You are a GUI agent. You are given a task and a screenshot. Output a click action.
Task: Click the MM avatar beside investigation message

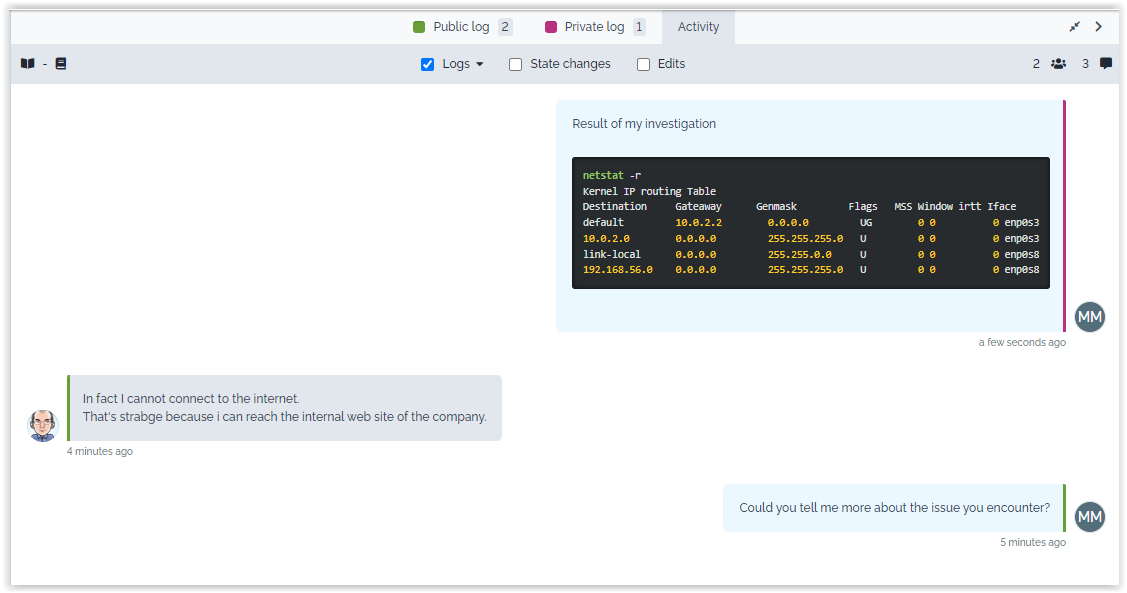(1090, 317)
